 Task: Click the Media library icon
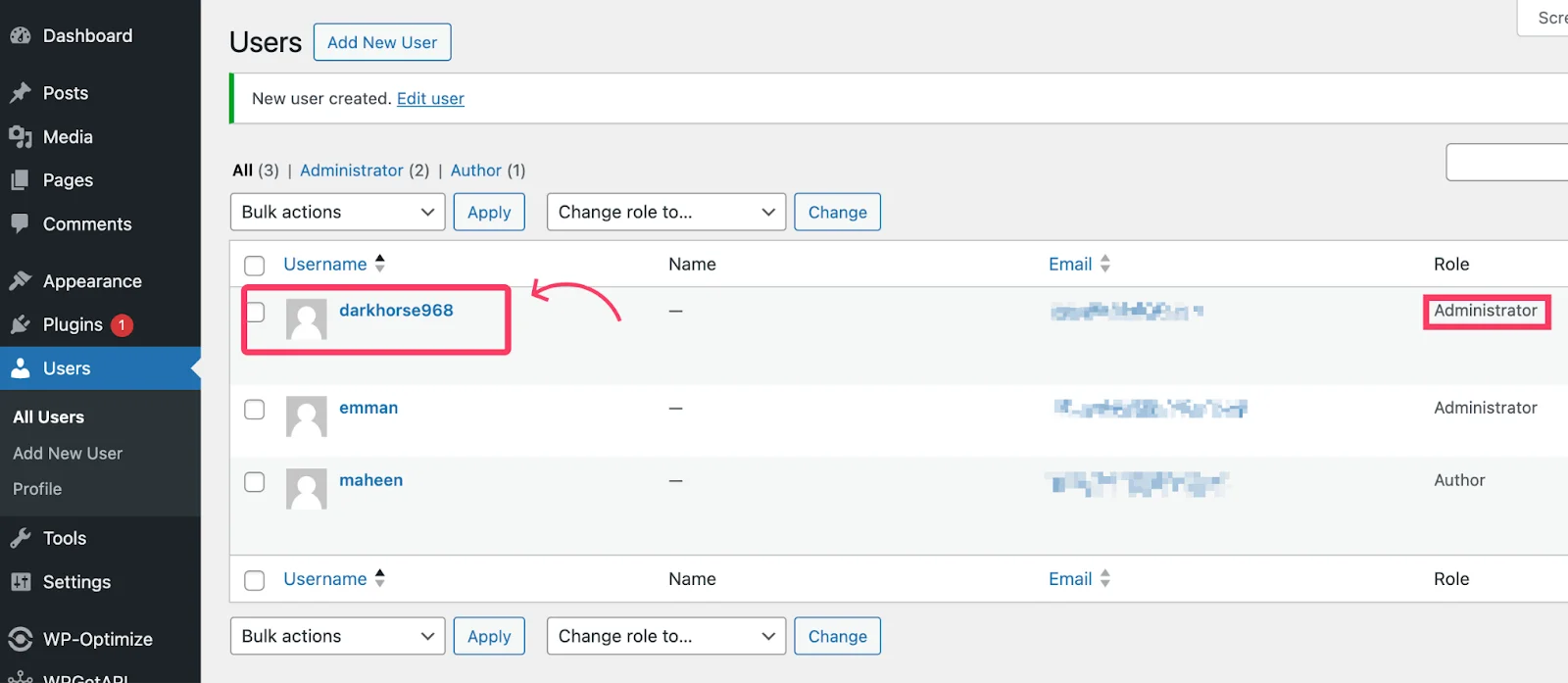(21, 137)
